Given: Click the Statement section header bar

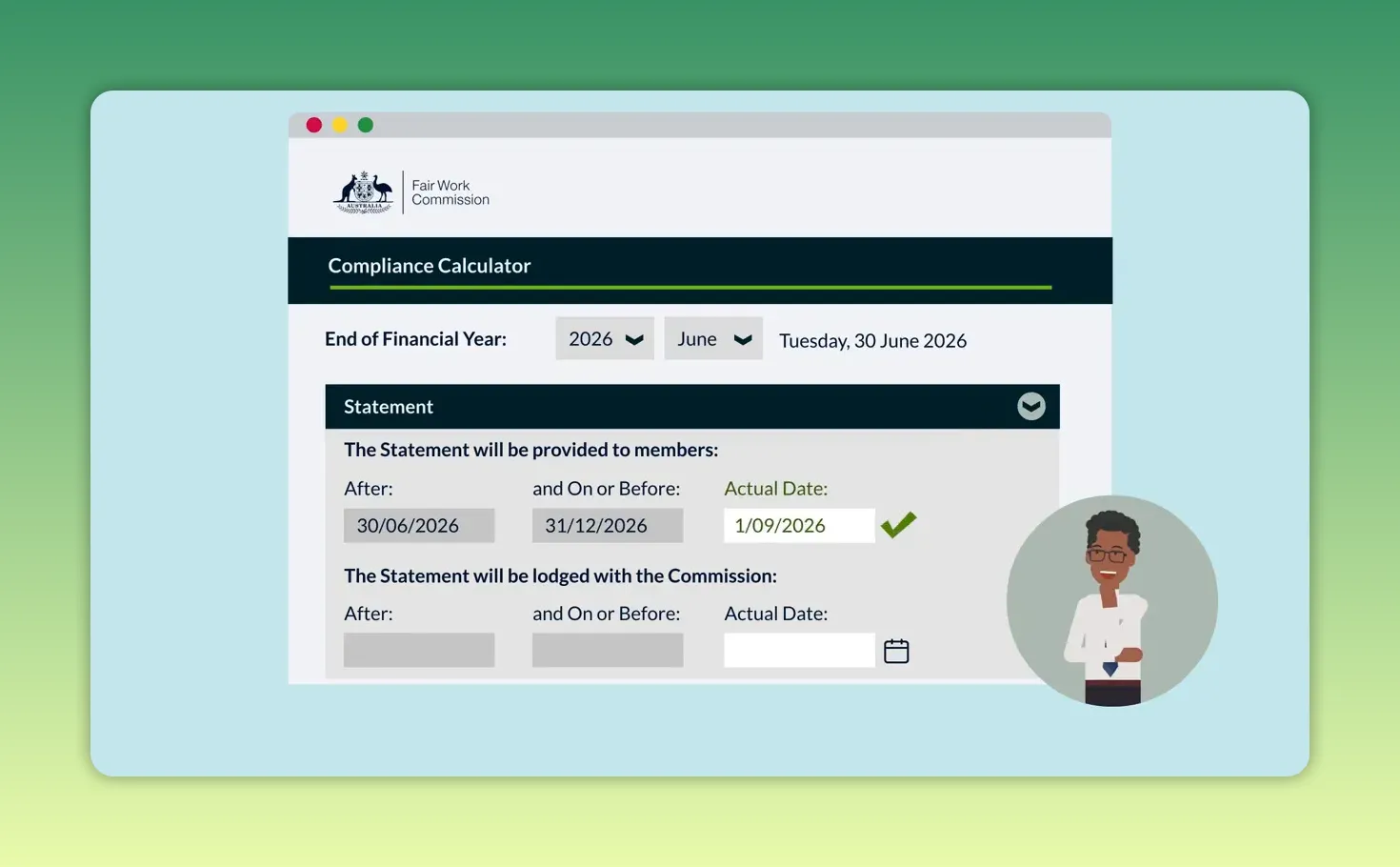Looking at the screenshot, I should click(x=692, y=407).
